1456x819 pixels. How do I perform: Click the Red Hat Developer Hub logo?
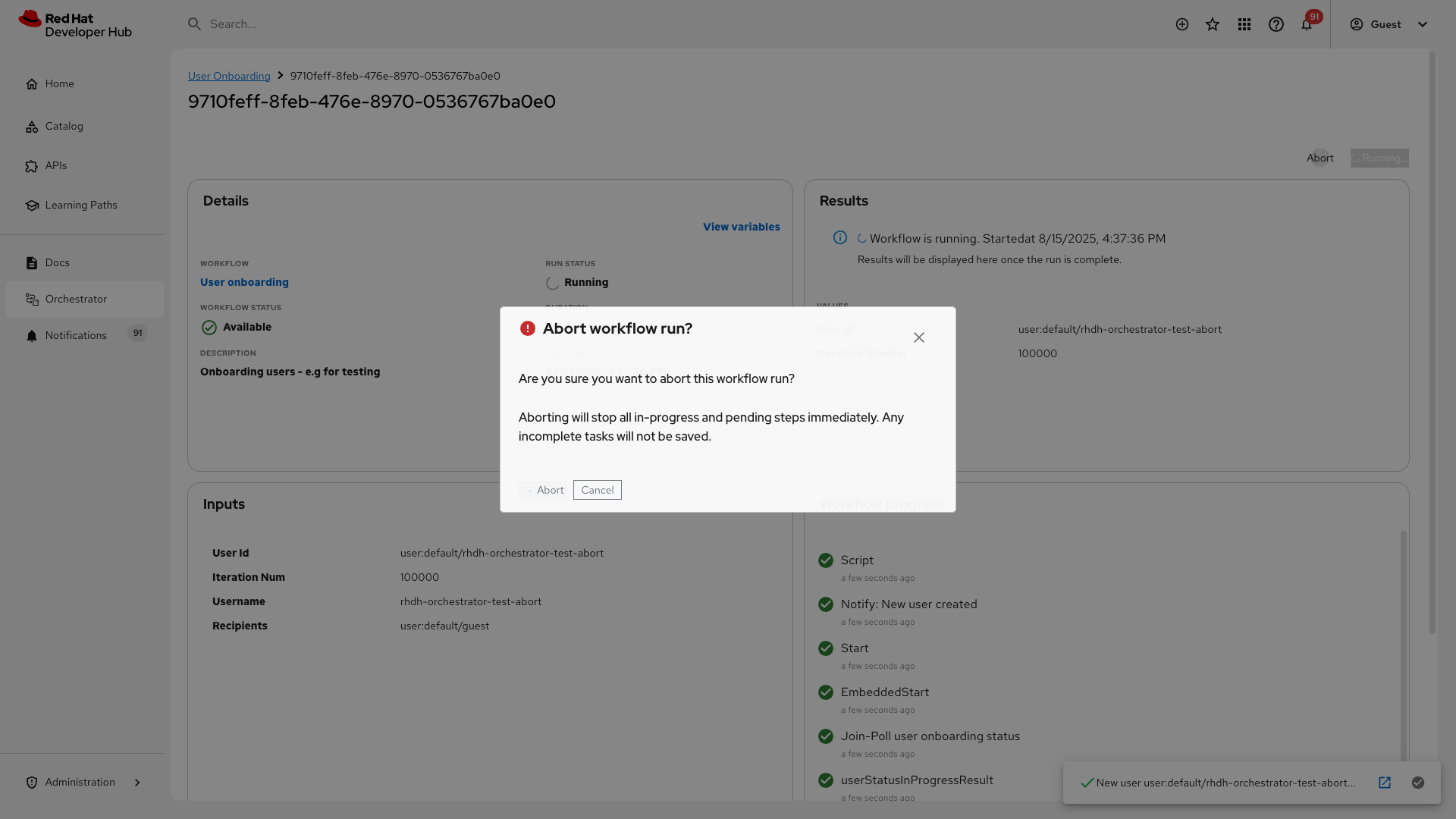coord(75,24)
